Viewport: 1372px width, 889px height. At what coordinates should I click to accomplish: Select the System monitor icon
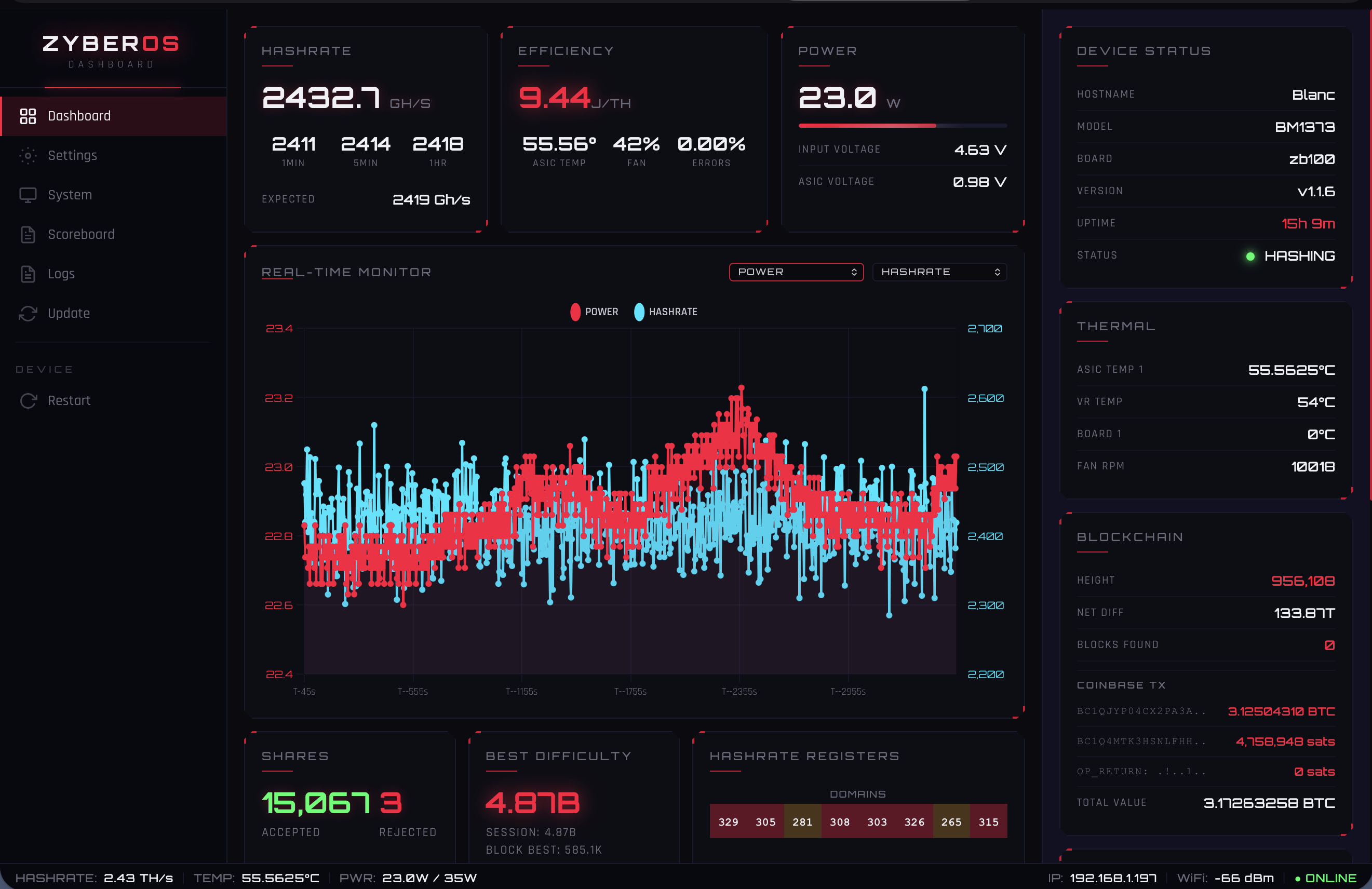(28, 195)
